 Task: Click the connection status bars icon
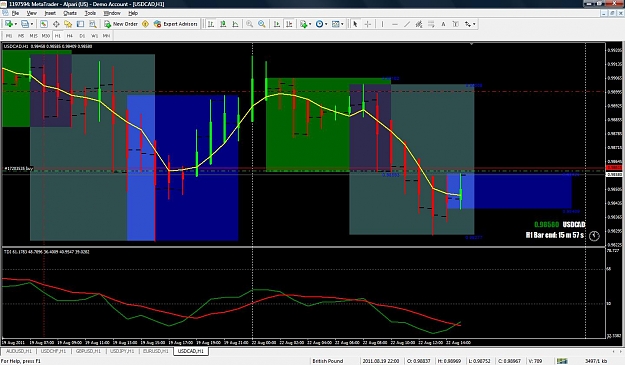562,361
